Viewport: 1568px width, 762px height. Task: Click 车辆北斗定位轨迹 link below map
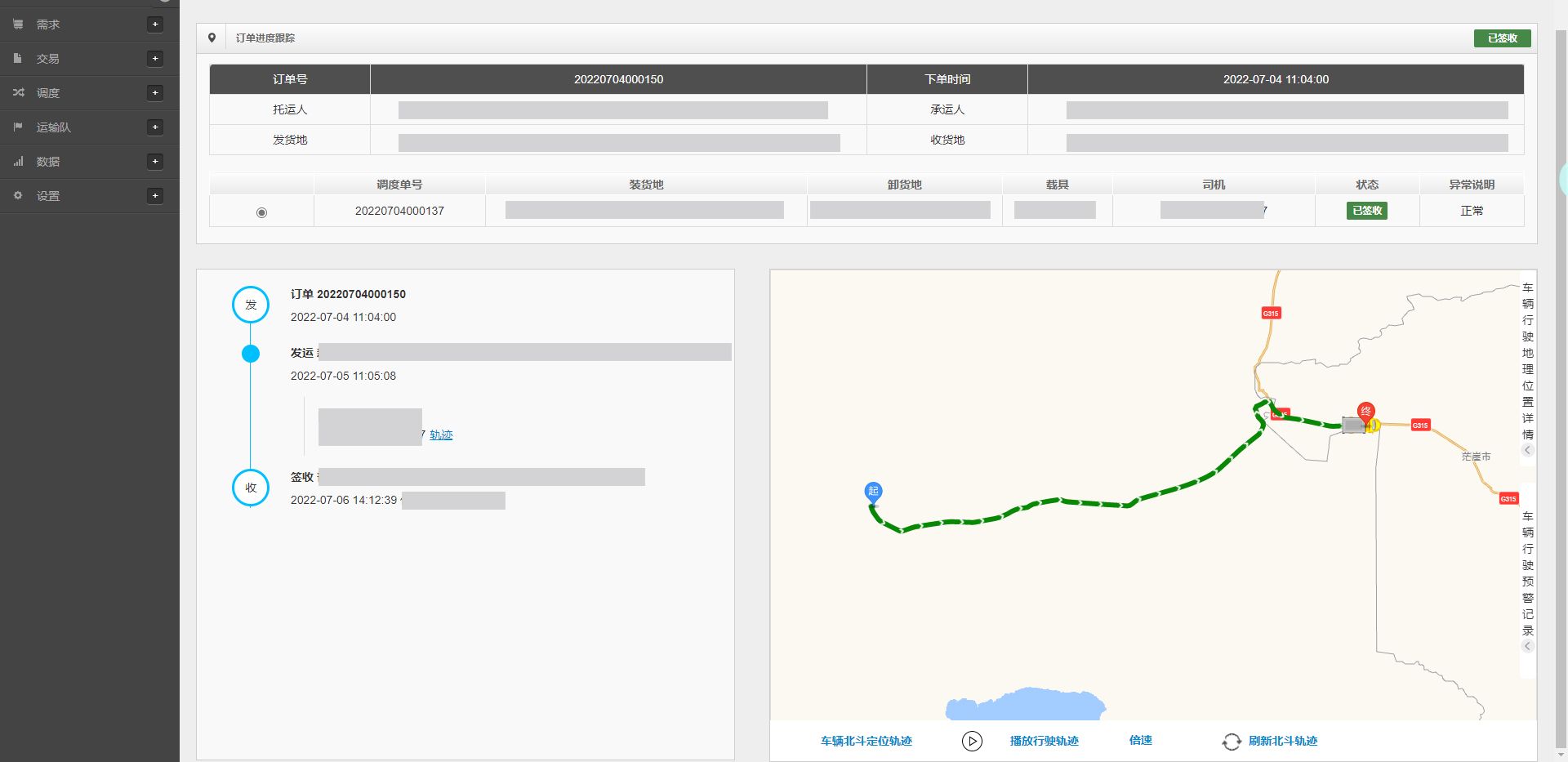coord(866,741)
